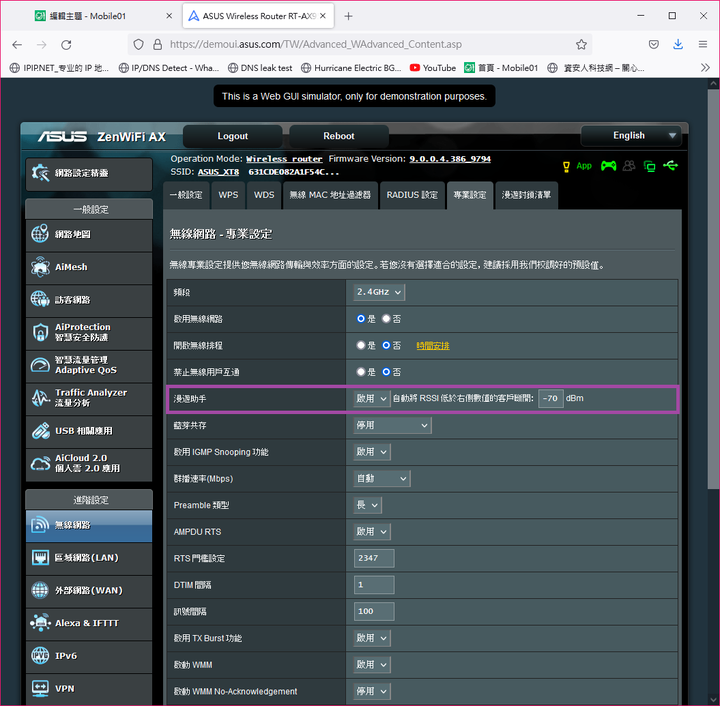The height and width of the screenshot is (706, 720).
Task: Click the RSSI -70 dBm field
Action: click(x=551, y=398)
